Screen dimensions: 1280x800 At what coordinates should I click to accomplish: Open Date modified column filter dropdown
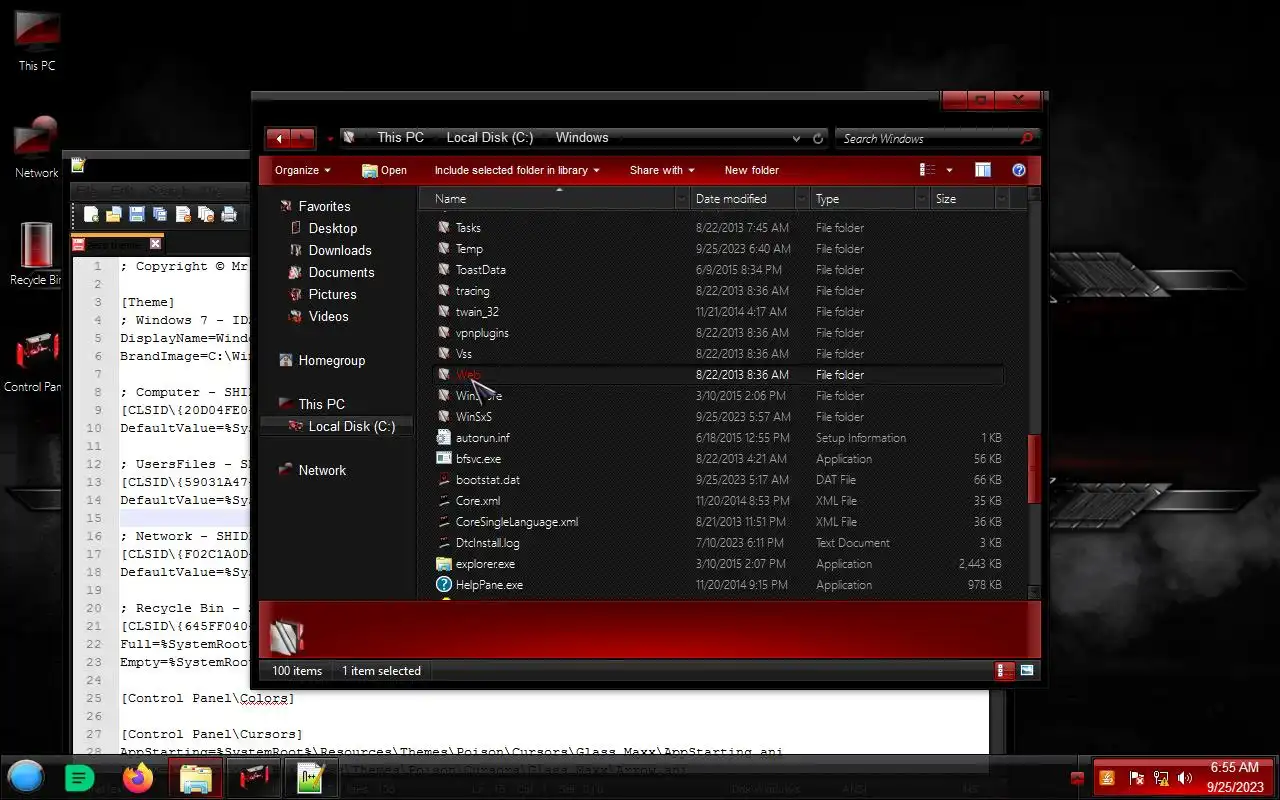tap(803, 199)
